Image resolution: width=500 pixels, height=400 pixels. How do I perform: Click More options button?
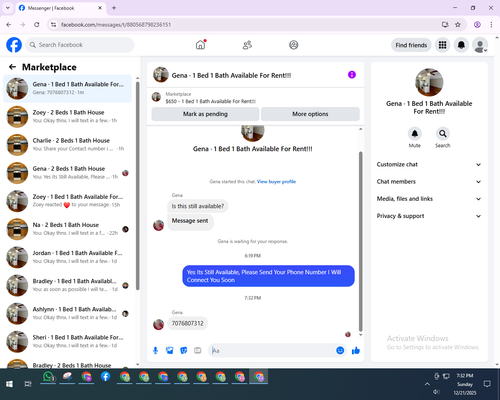click(310, 114)
